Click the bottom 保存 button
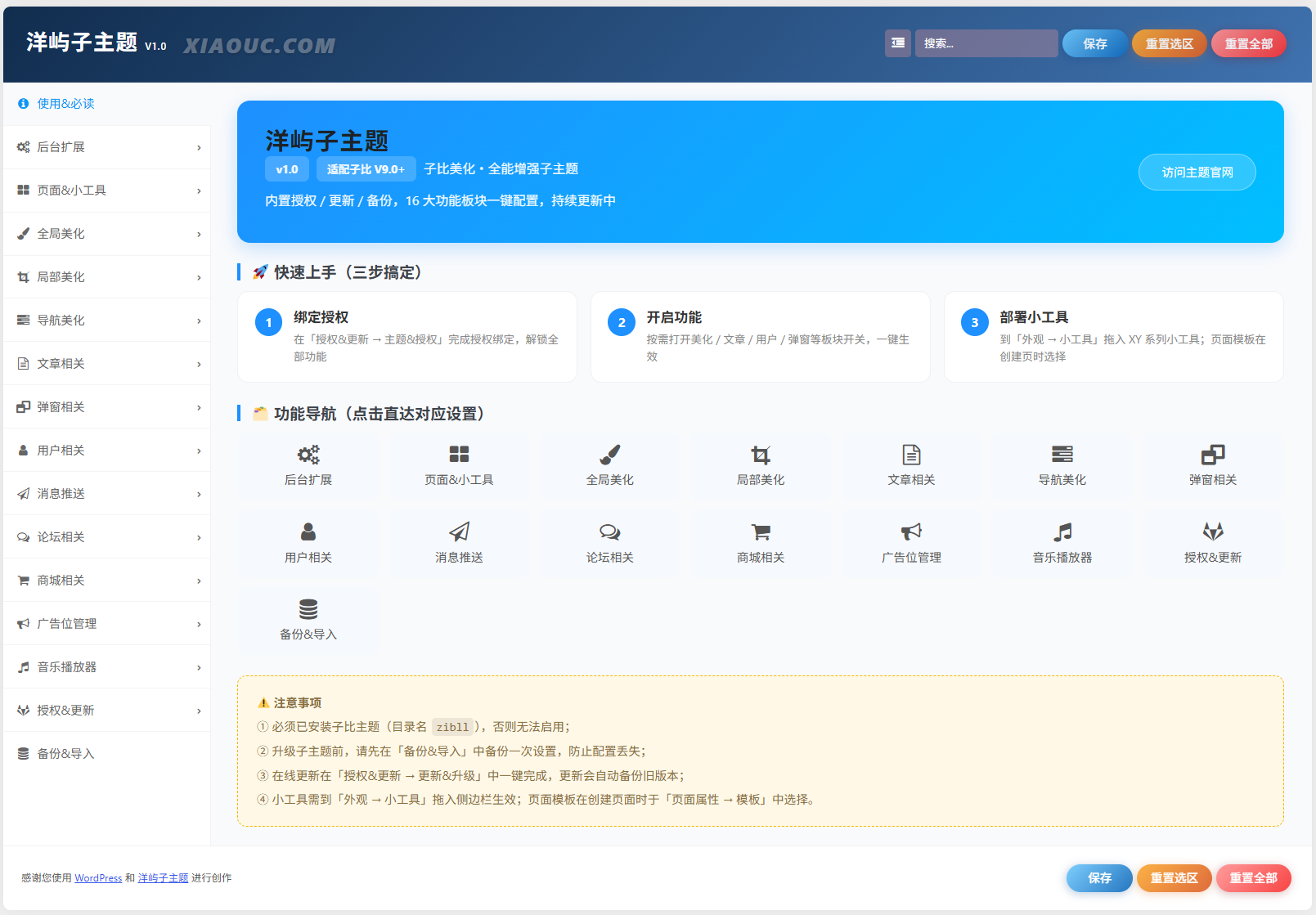This screenshot has width=1316, height=915. point(1099,878)
